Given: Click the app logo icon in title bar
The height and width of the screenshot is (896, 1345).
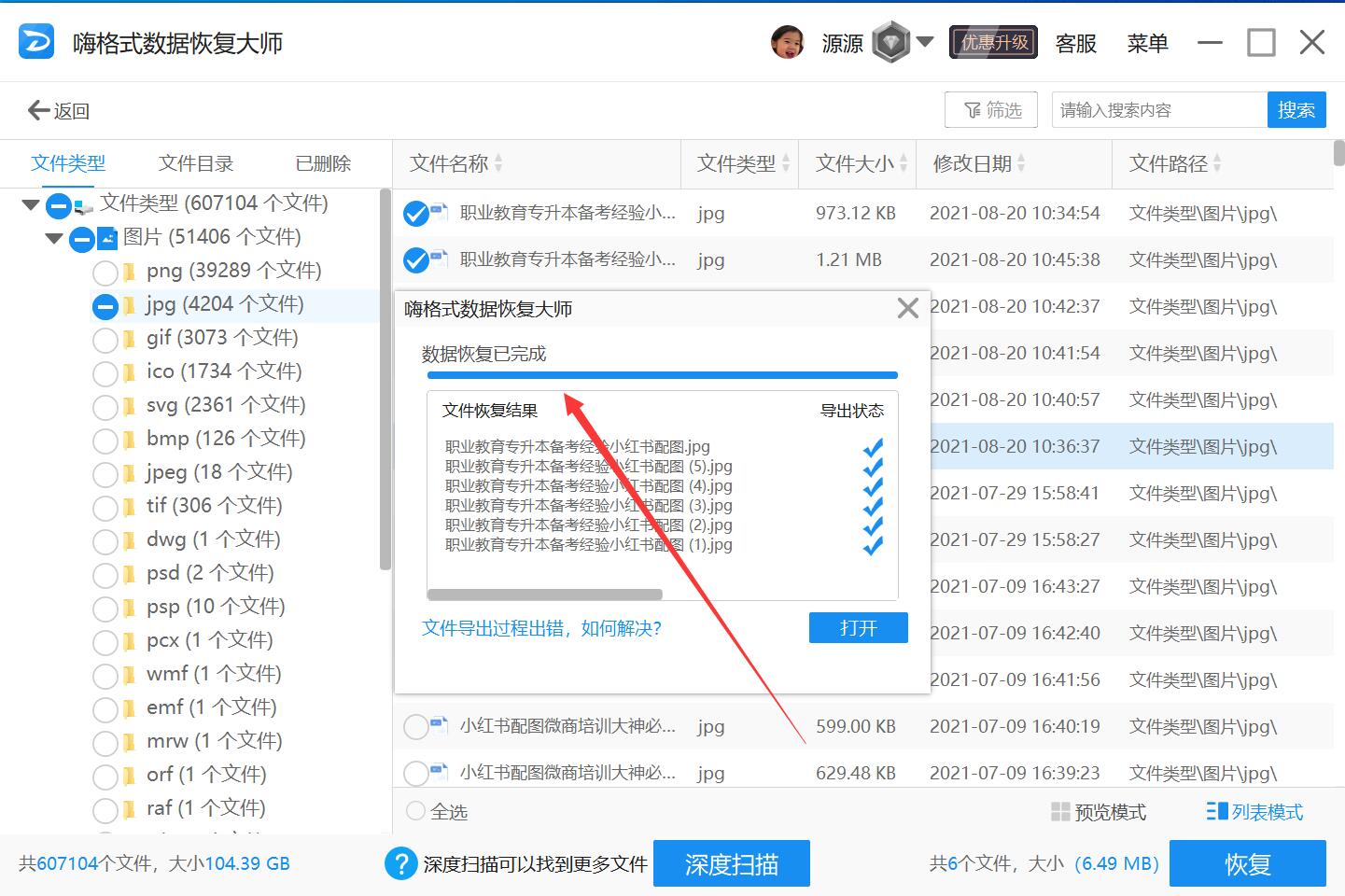Looking at the screenshot, I should coord(36,42).
